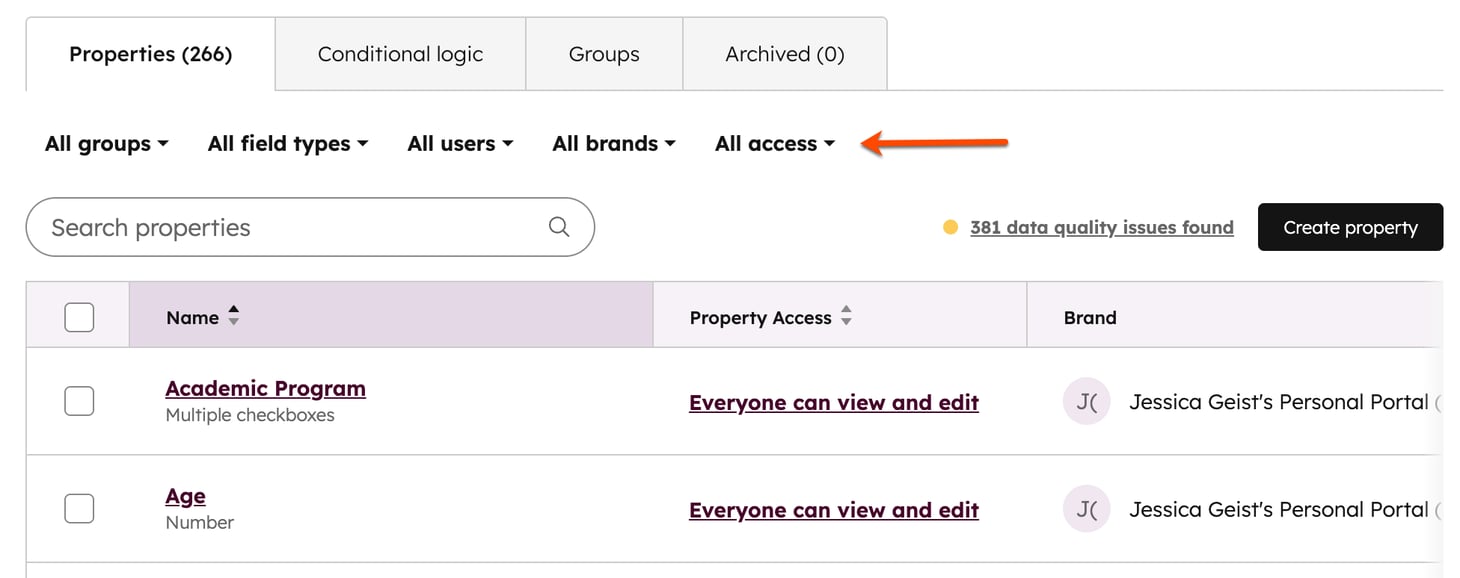The width and height of the screenshot is (1460, 578).
Task: Click Academic Program row brand avatar
Action: click(1086, 402)
